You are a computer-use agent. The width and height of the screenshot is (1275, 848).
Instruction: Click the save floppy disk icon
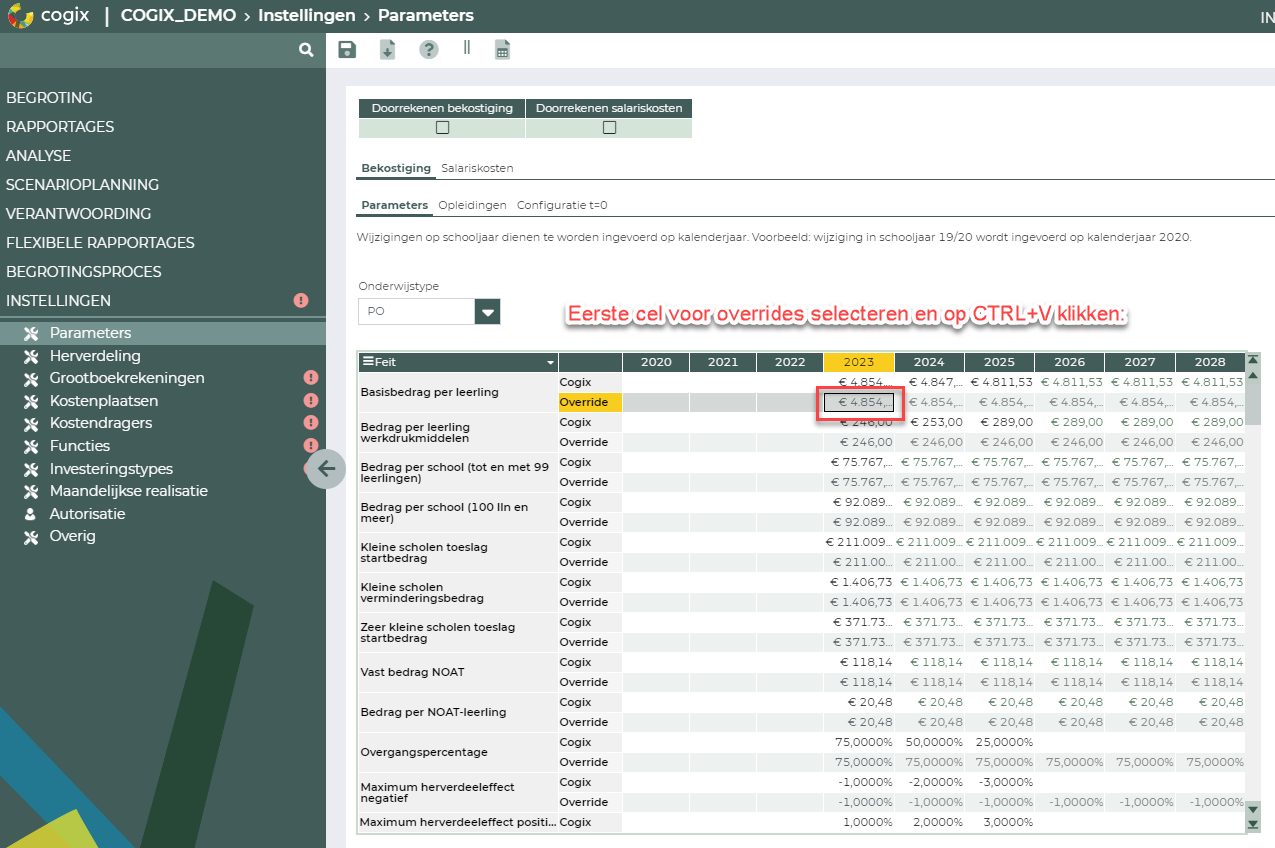pyautogui.click(x=347, y=50)
